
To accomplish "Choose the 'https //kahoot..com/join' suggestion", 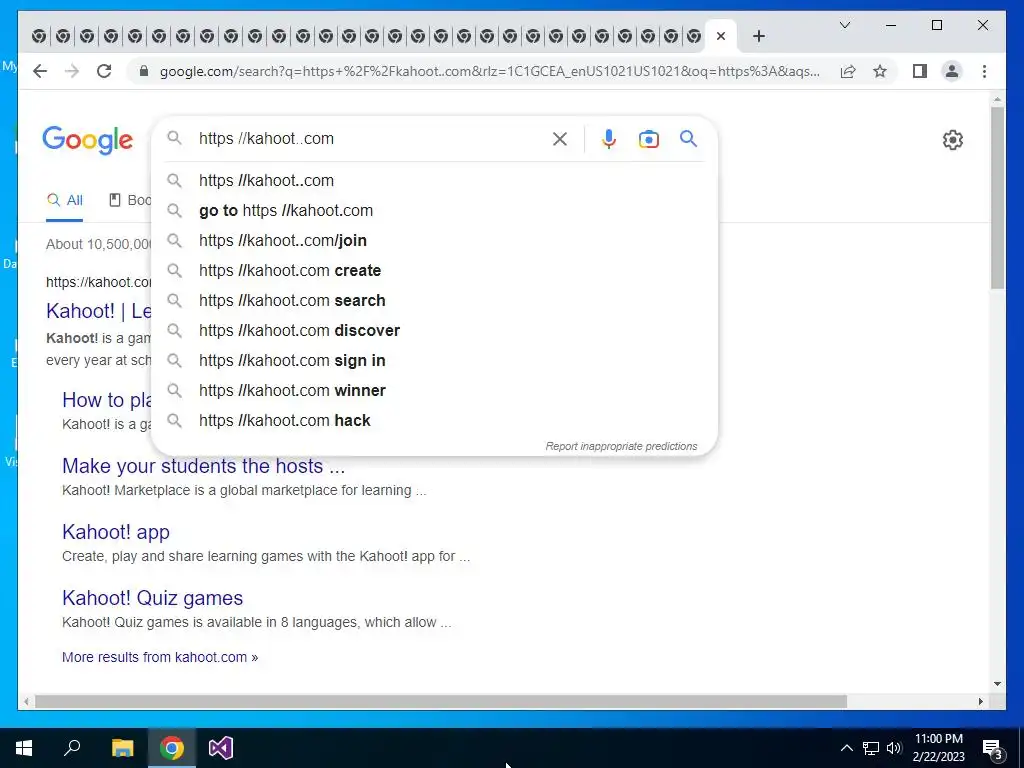I will click(x=434, y=240).
